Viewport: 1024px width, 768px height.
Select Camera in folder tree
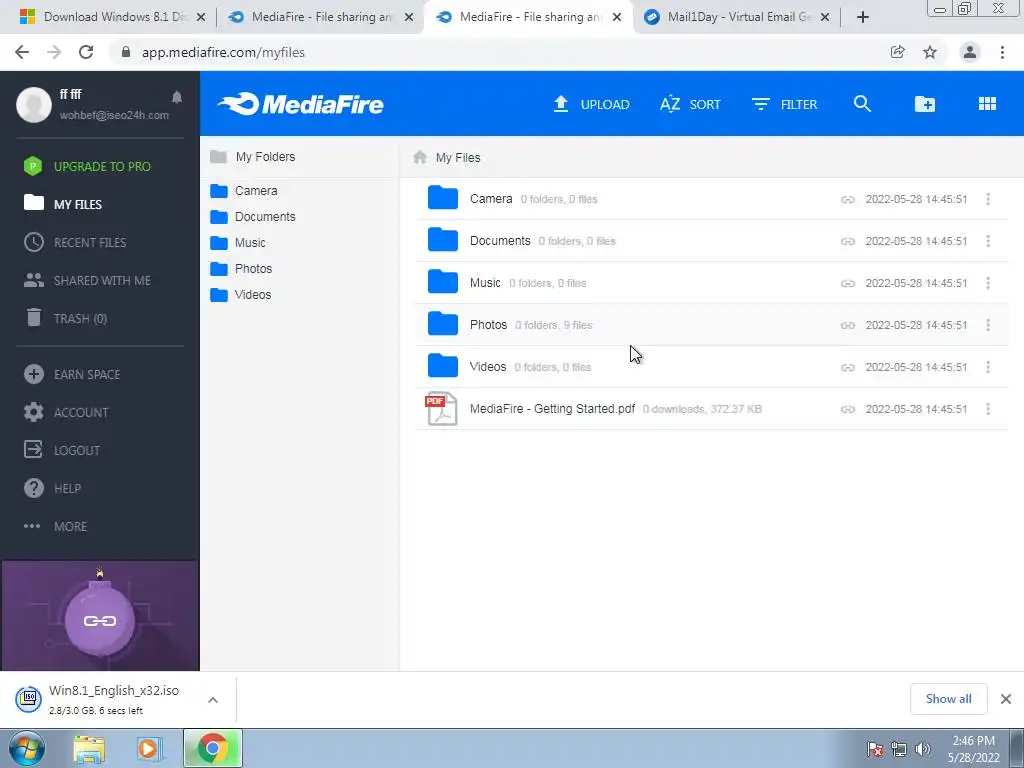[x=244, y=191]
